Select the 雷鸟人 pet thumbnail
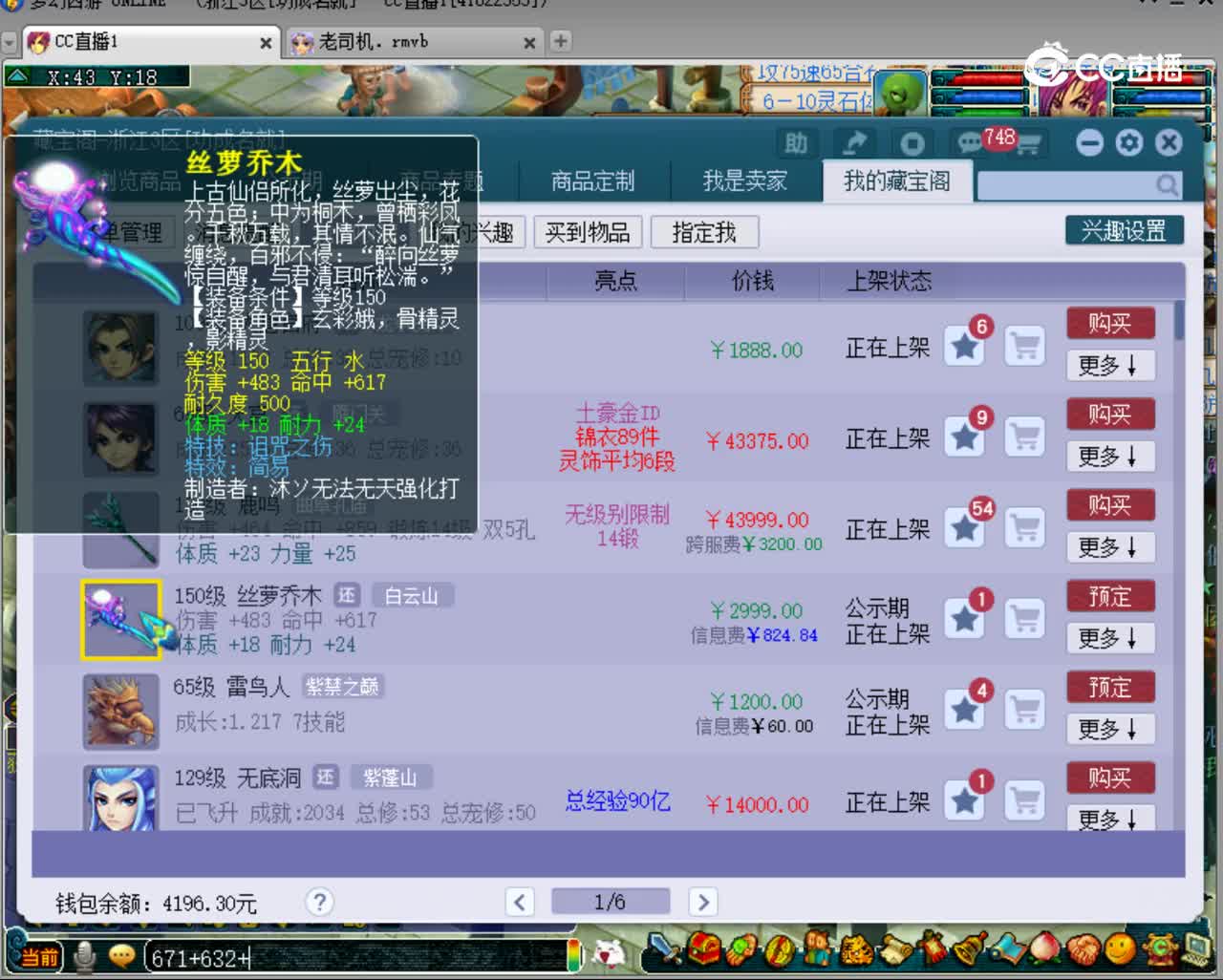The height and width of the screenshot is (980, 1223). [x=121, y=711]
